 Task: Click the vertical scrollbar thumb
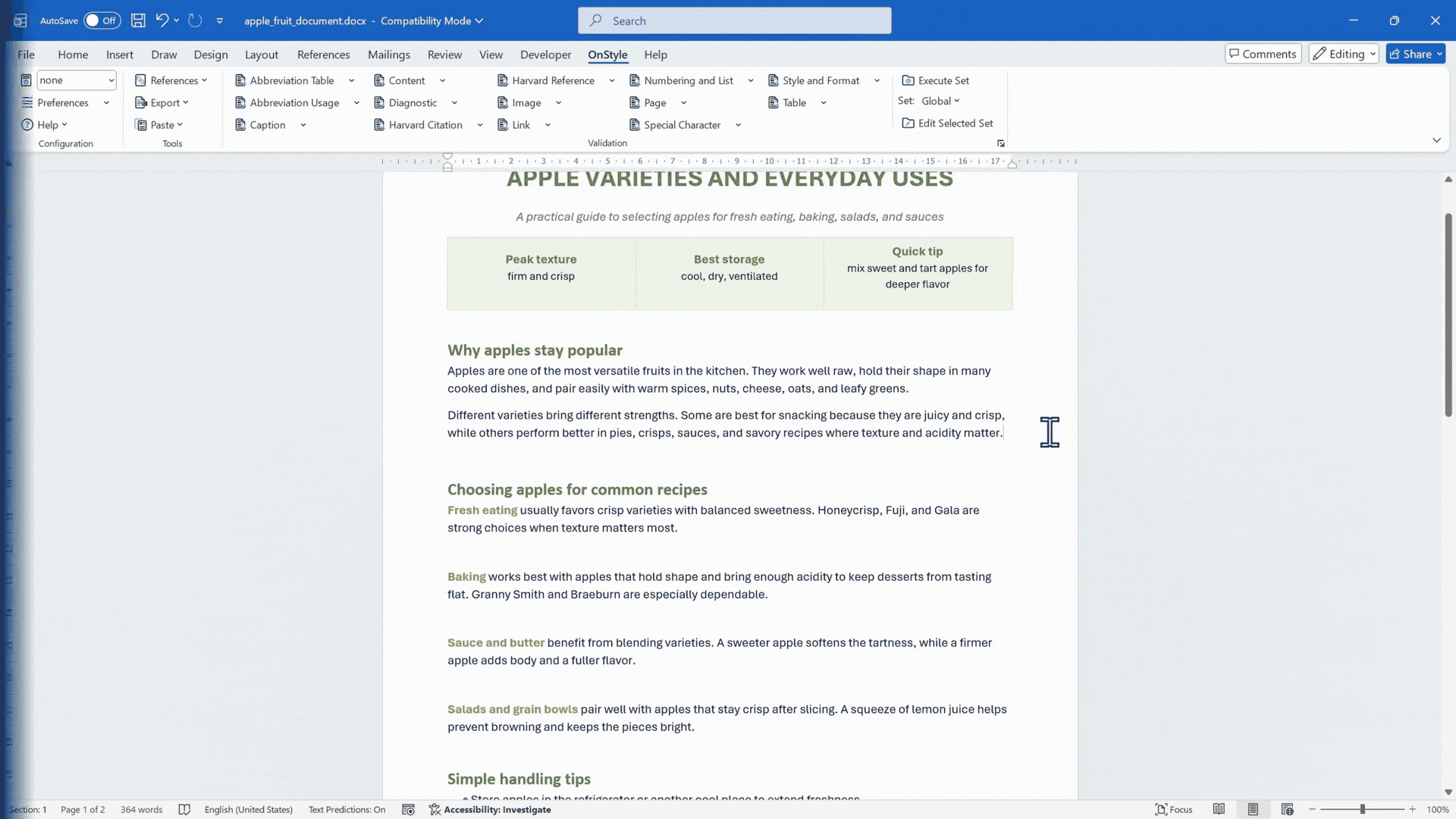[x=1448, y=315]
